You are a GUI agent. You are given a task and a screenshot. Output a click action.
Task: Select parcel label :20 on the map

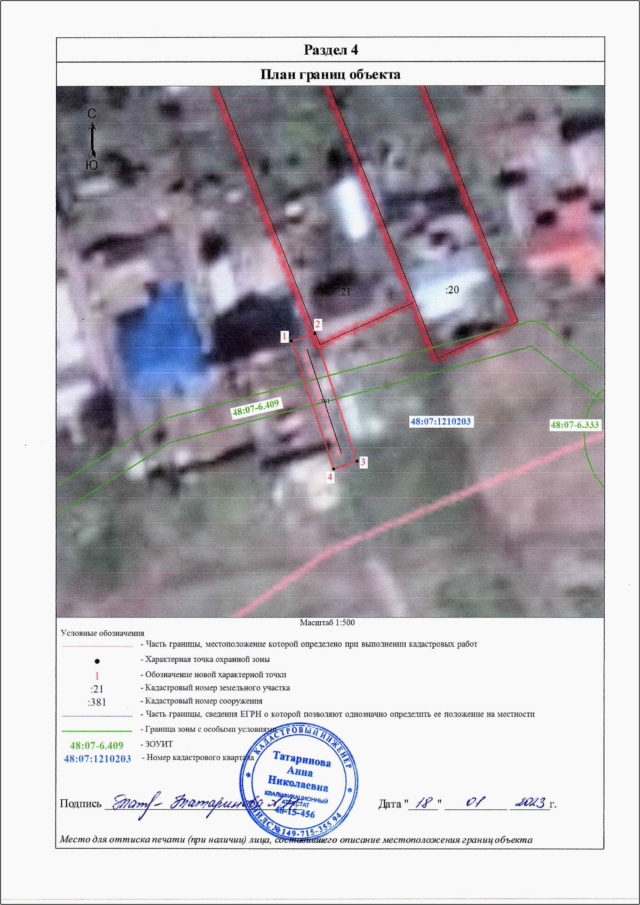[451, 288]
